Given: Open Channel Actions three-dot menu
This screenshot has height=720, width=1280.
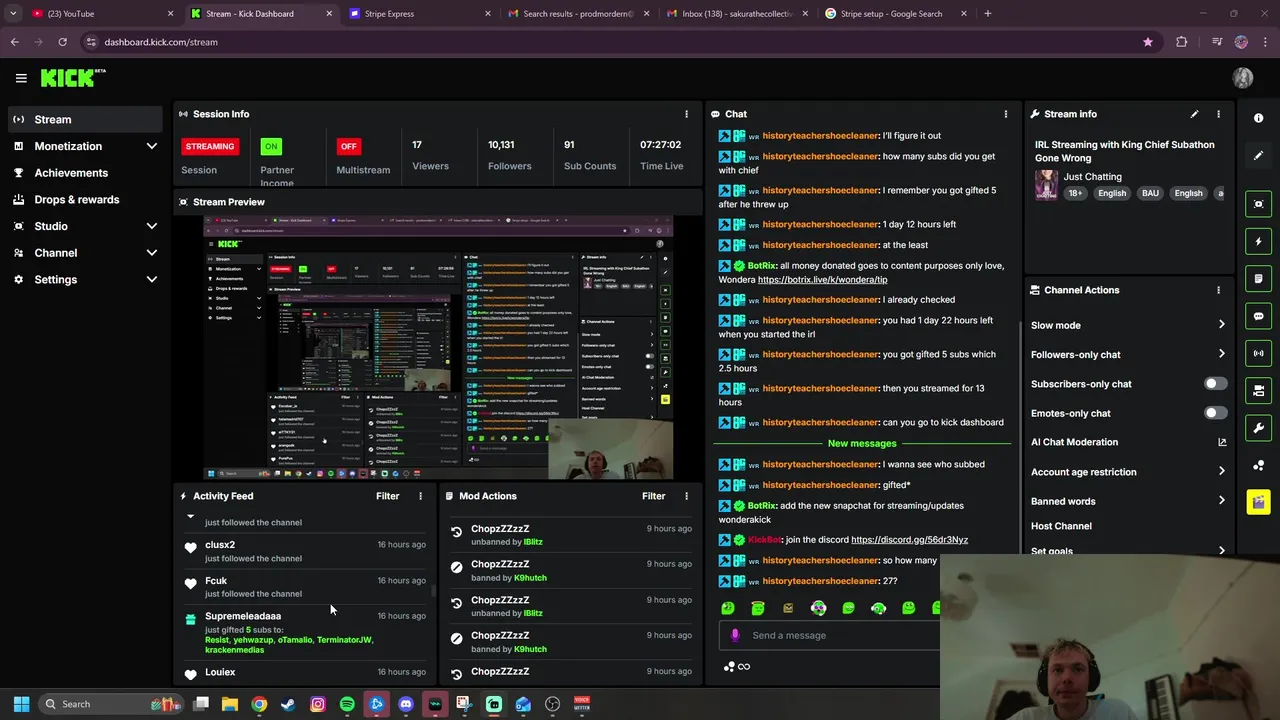Looking at the screenshot, I should tap(1218, 290).
